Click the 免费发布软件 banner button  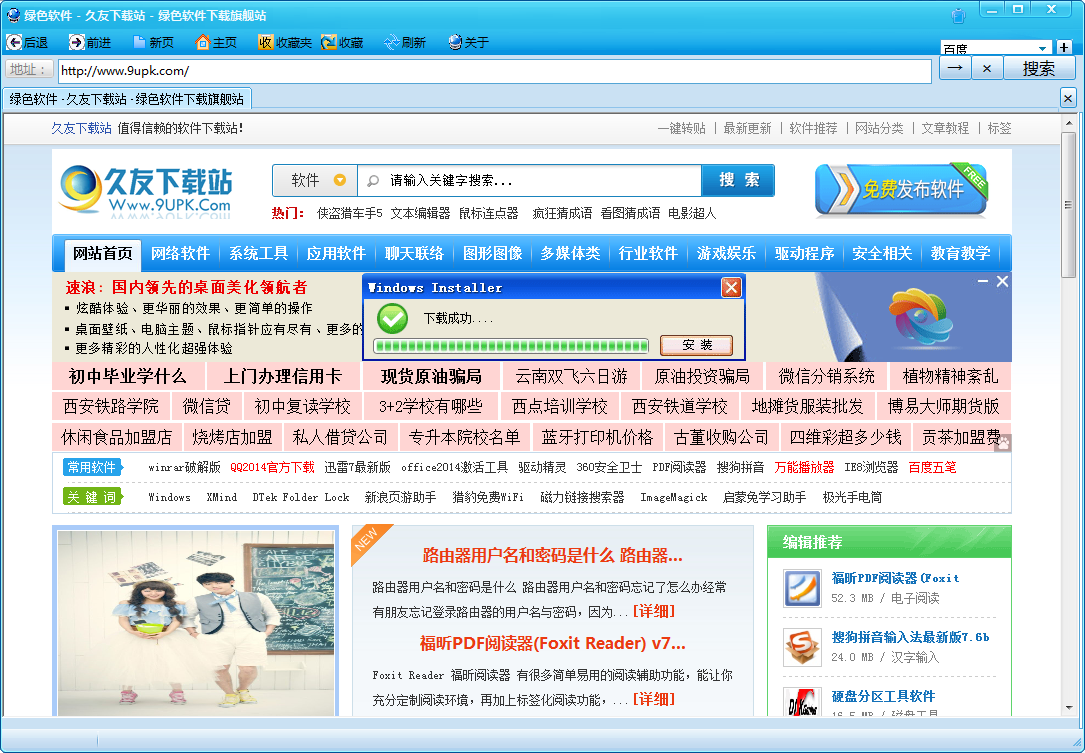[x=901, y=189]
